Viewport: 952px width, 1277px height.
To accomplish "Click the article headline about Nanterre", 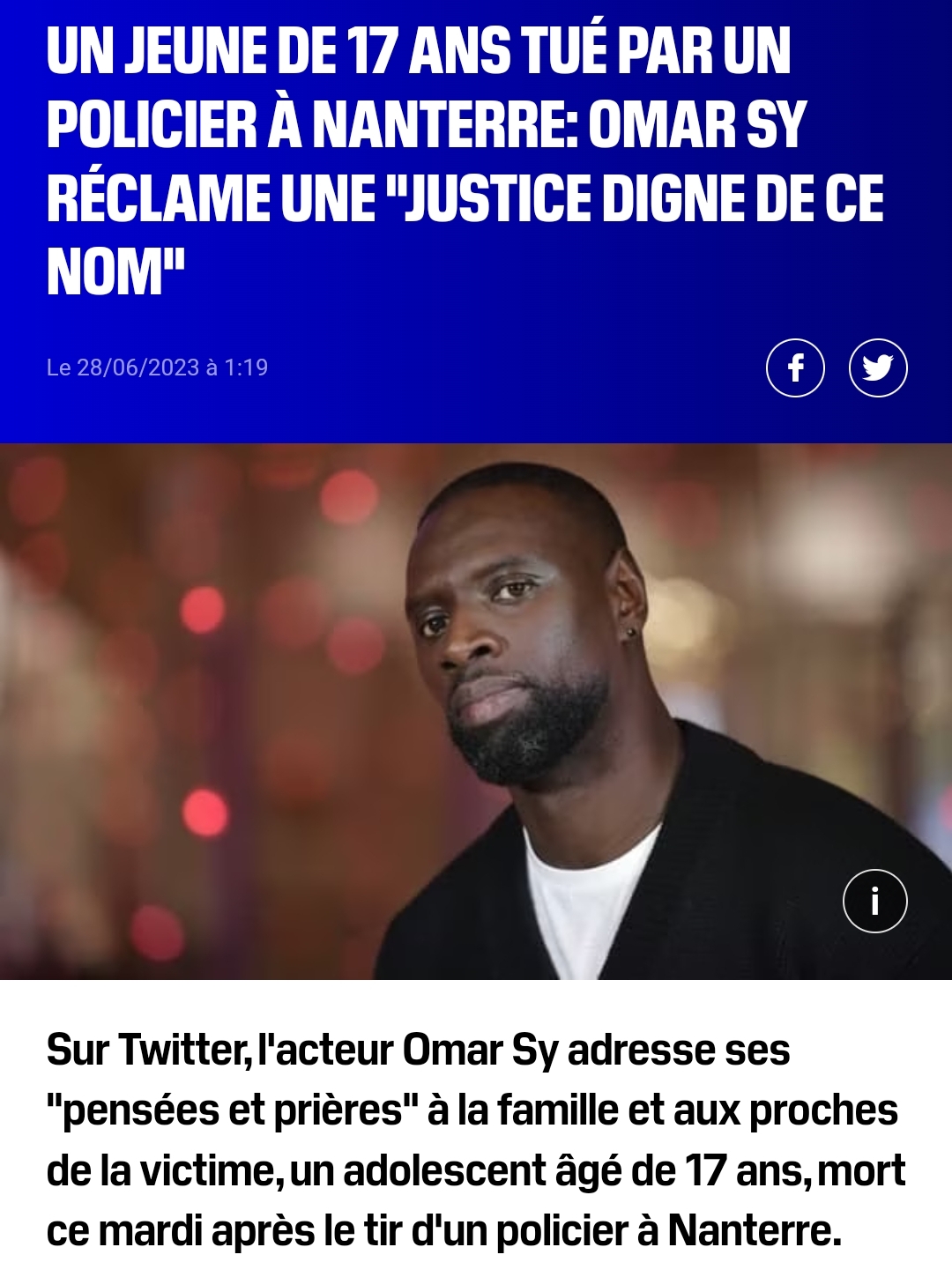I will pos(465,161).
